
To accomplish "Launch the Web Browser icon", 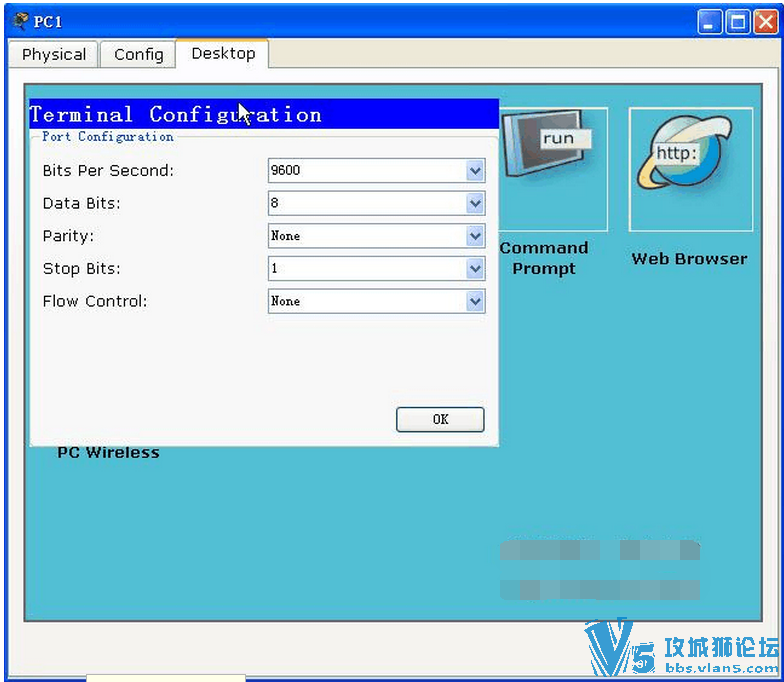I will 690,170.
